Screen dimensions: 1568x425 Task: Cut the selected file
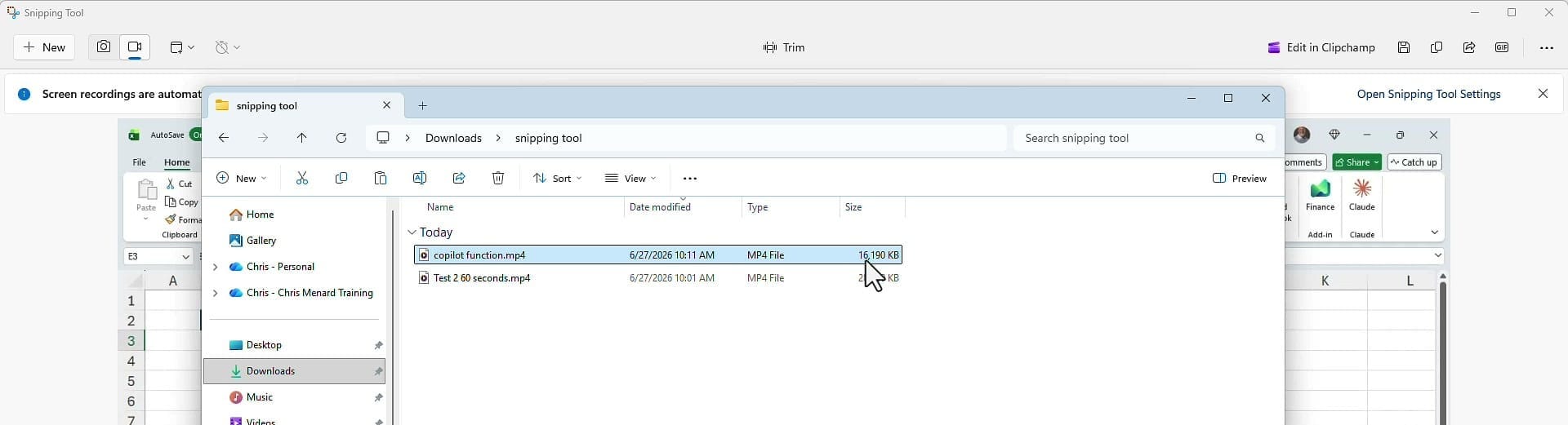(302, 178)
